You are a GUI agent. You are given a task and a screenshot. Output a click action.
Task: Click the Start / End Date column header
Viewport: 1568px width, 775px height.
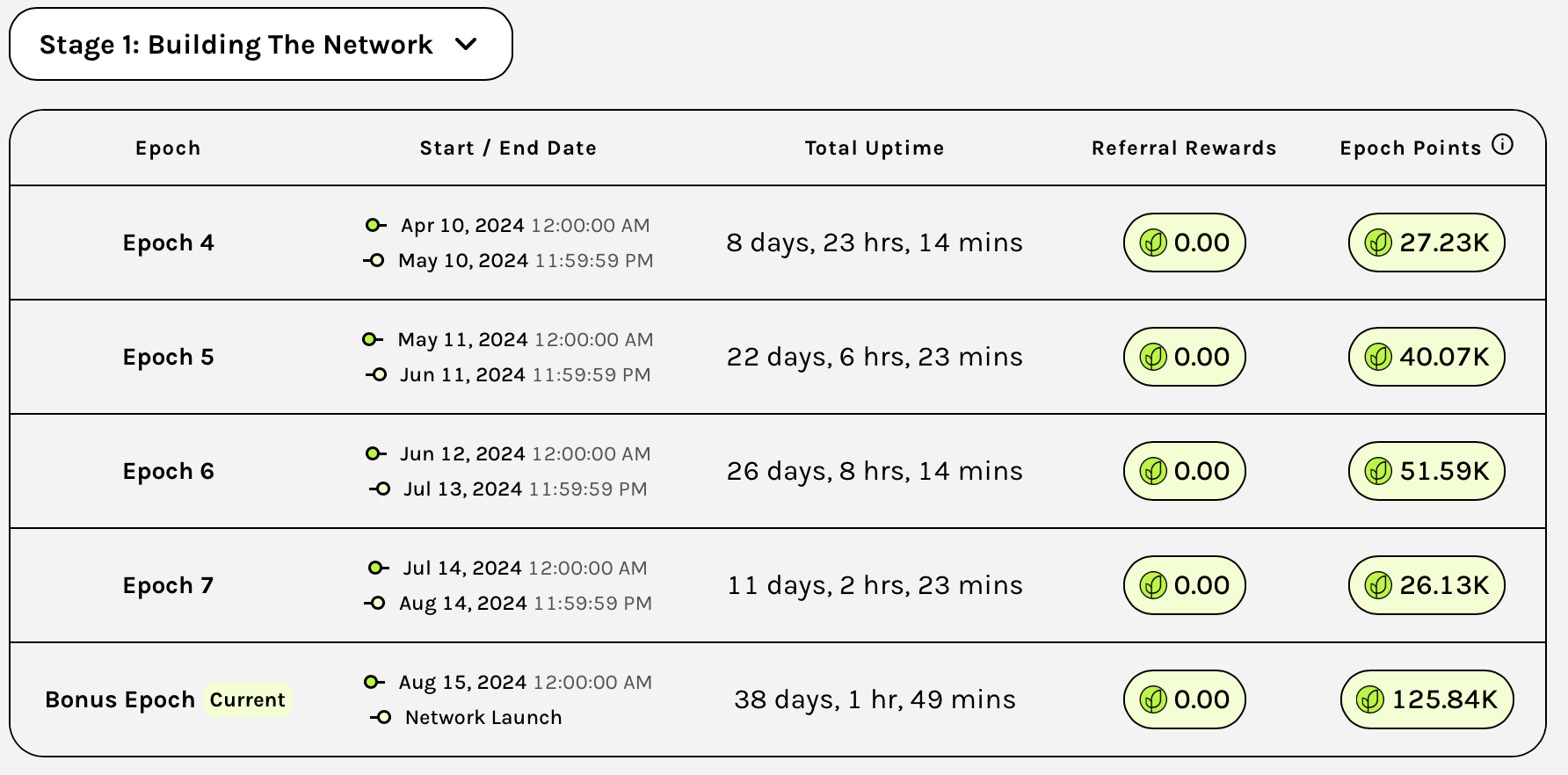pyautogui.click(x=508, y=148)
